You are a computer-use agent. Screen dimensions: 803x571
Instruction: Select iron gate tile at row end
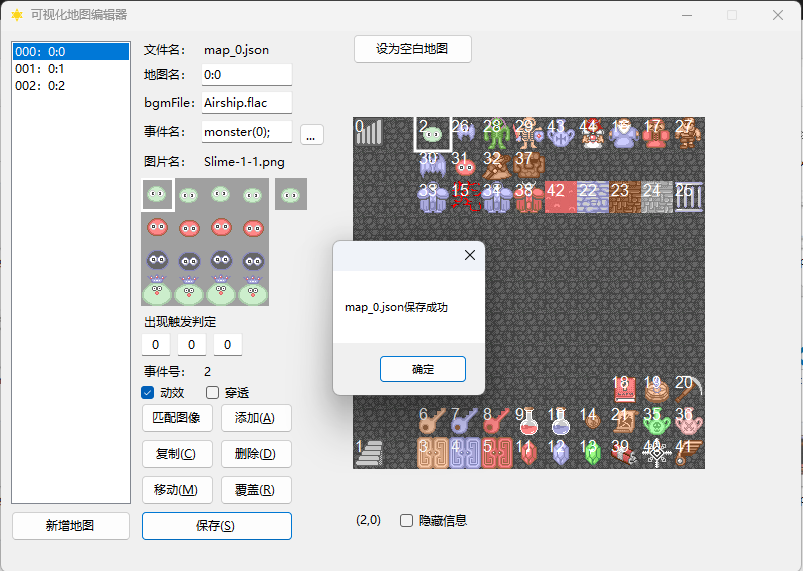(x=689, y=197)
